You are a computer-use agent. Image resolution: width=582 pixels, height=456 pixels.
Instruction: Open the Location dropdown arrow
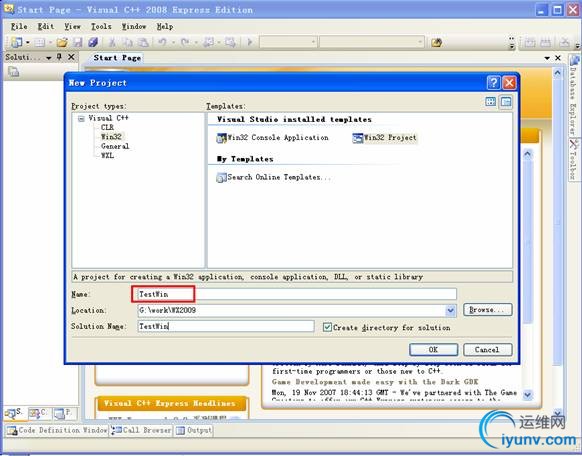pyautogui.click(x=451, y=310)
